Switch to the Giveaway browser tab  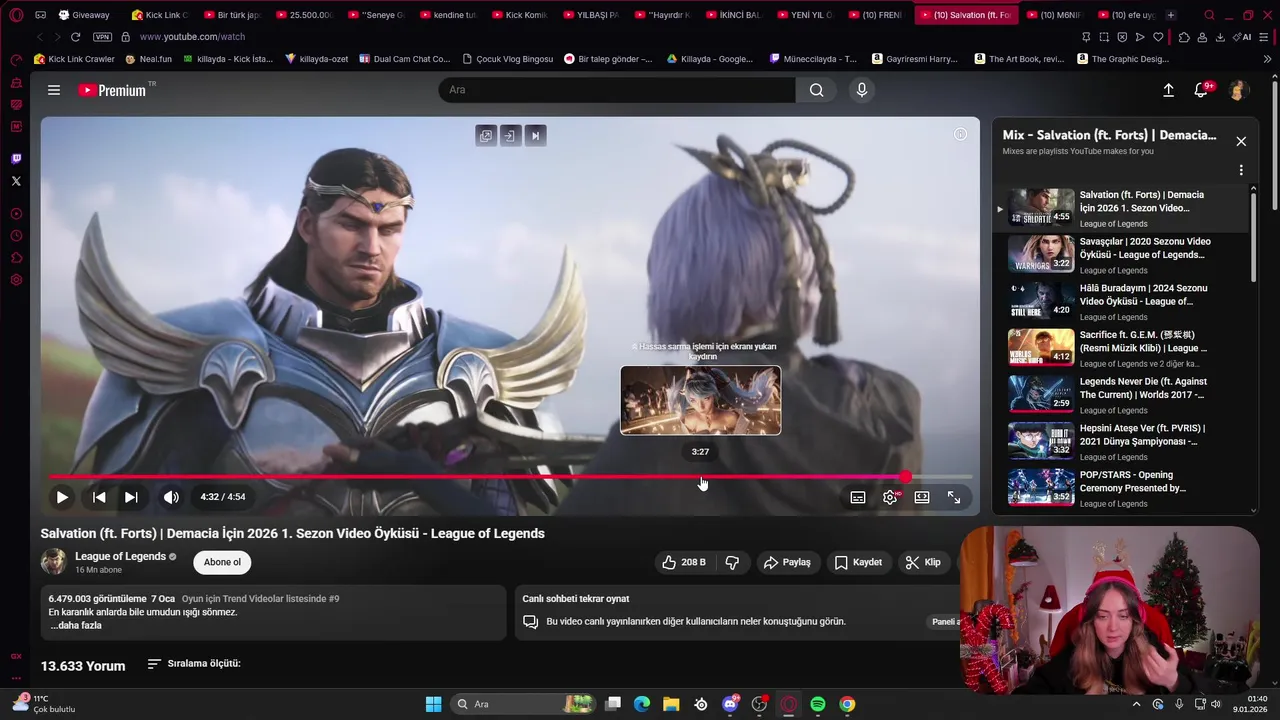click(x=86, y=15)
